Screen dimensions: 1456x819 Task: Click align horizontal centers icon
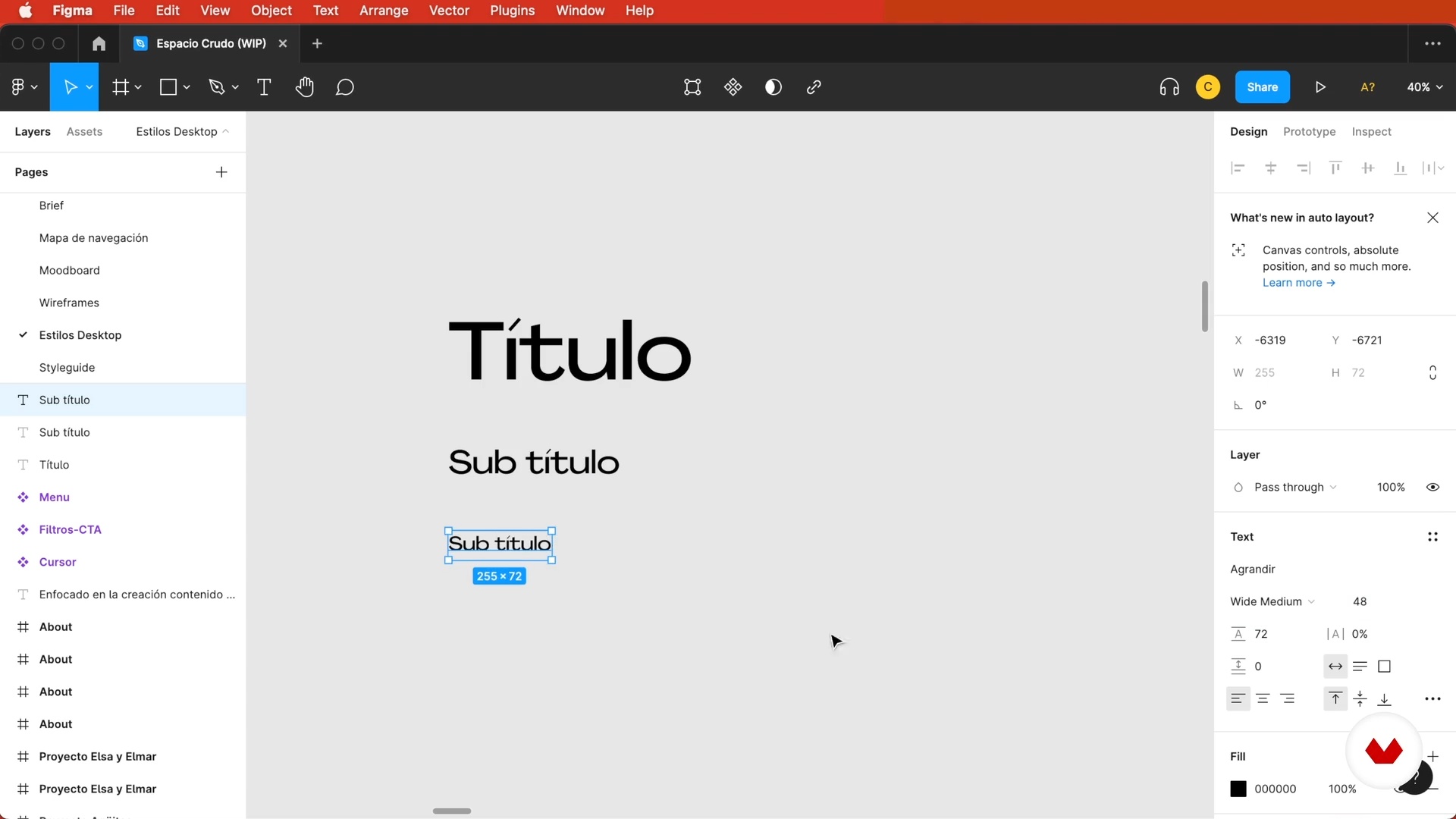[1271, 168]
